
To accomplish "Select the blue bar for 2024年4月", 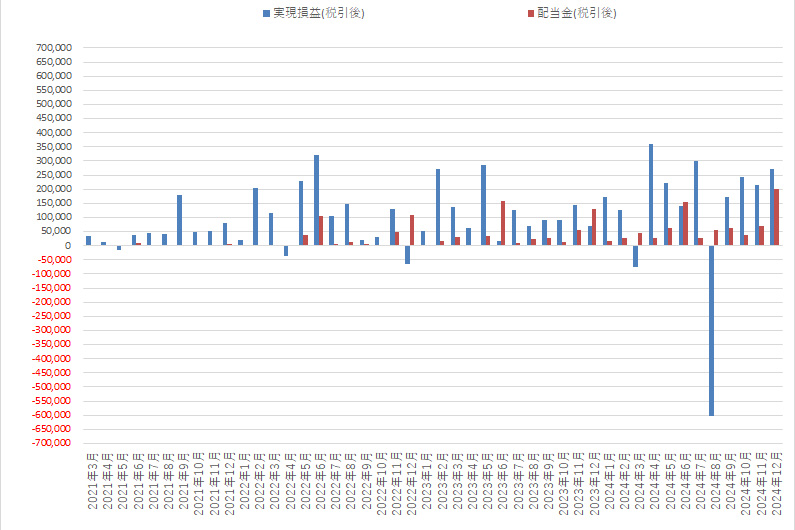I will click(651, 195).
